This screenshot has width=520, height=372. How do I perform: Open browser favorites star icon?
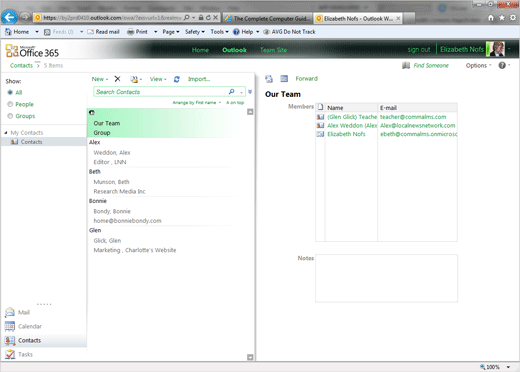click(502, 18)
